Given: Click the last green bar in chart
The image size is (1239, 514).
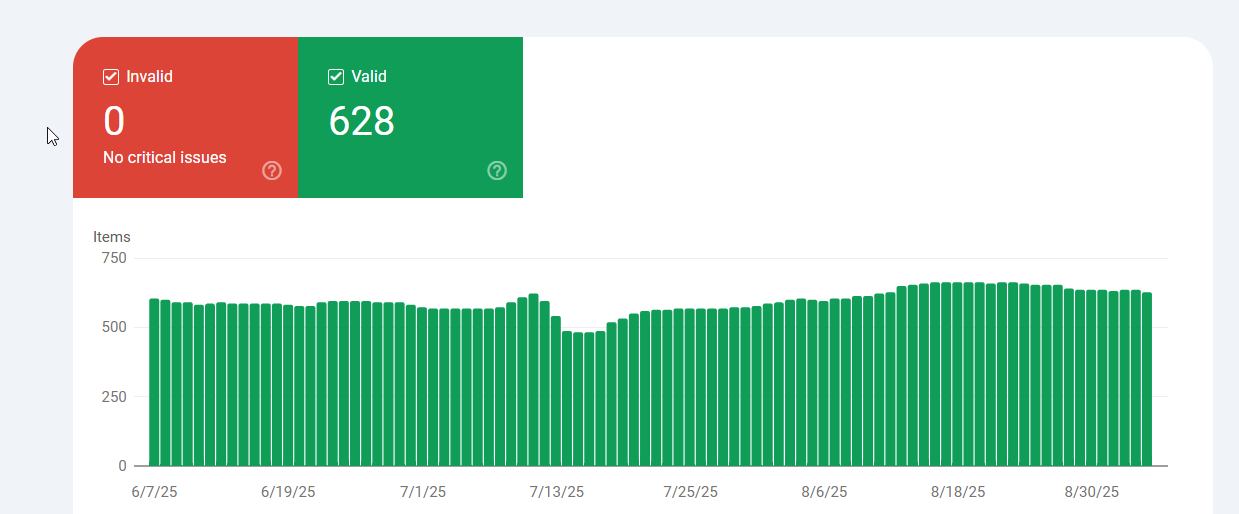Looking at the screenshot, I should tap(1147, 379).
